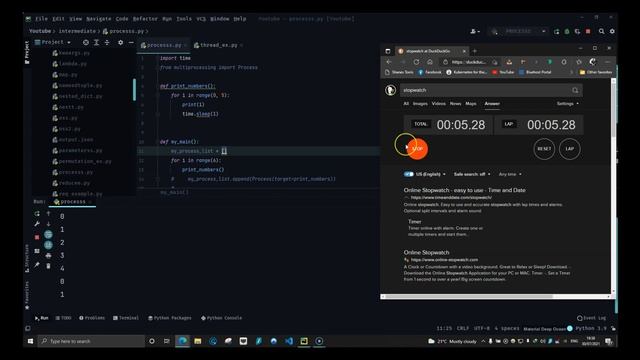Clear Run output with the trash icon
The image size is (640, 360).
click(x=49, y=266)
